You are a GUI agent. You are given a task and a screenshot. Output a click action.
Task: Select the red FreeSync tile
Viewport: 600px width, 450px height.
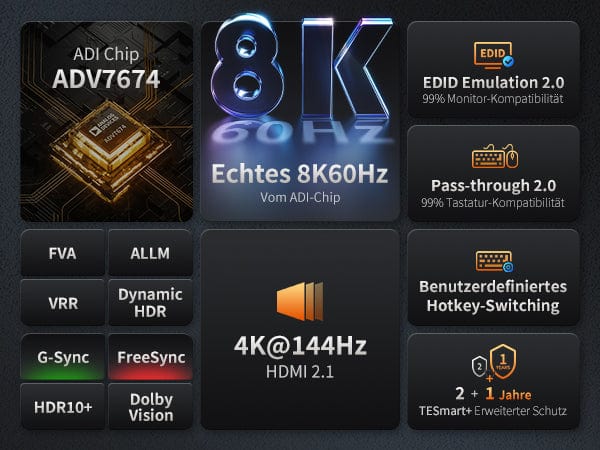click(150, 357)
